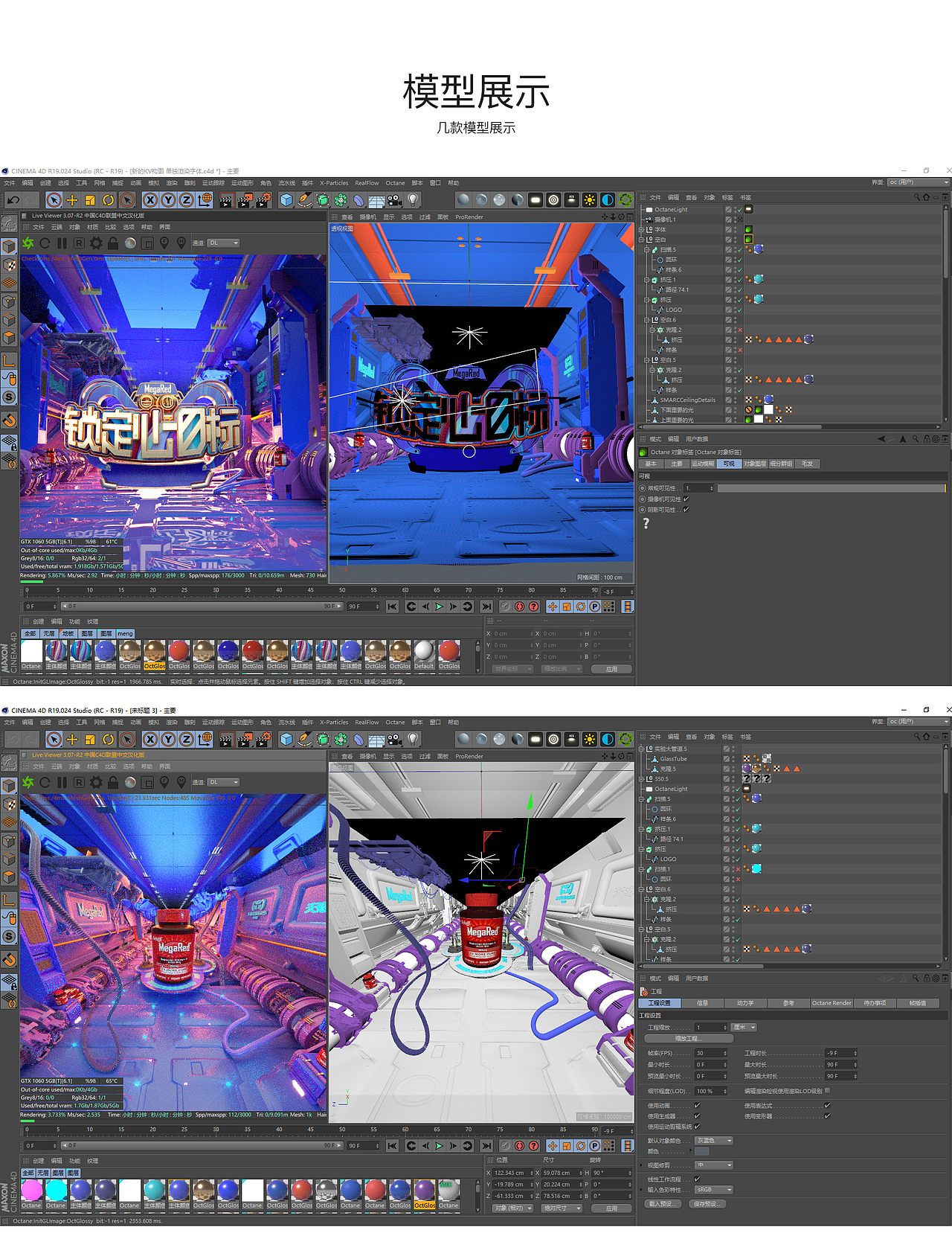Select the Live Selection tool in 单旋渲染字体.c4d window
Screen dimensions: 952x1236
pyautogui.click(x=54, y=199)
